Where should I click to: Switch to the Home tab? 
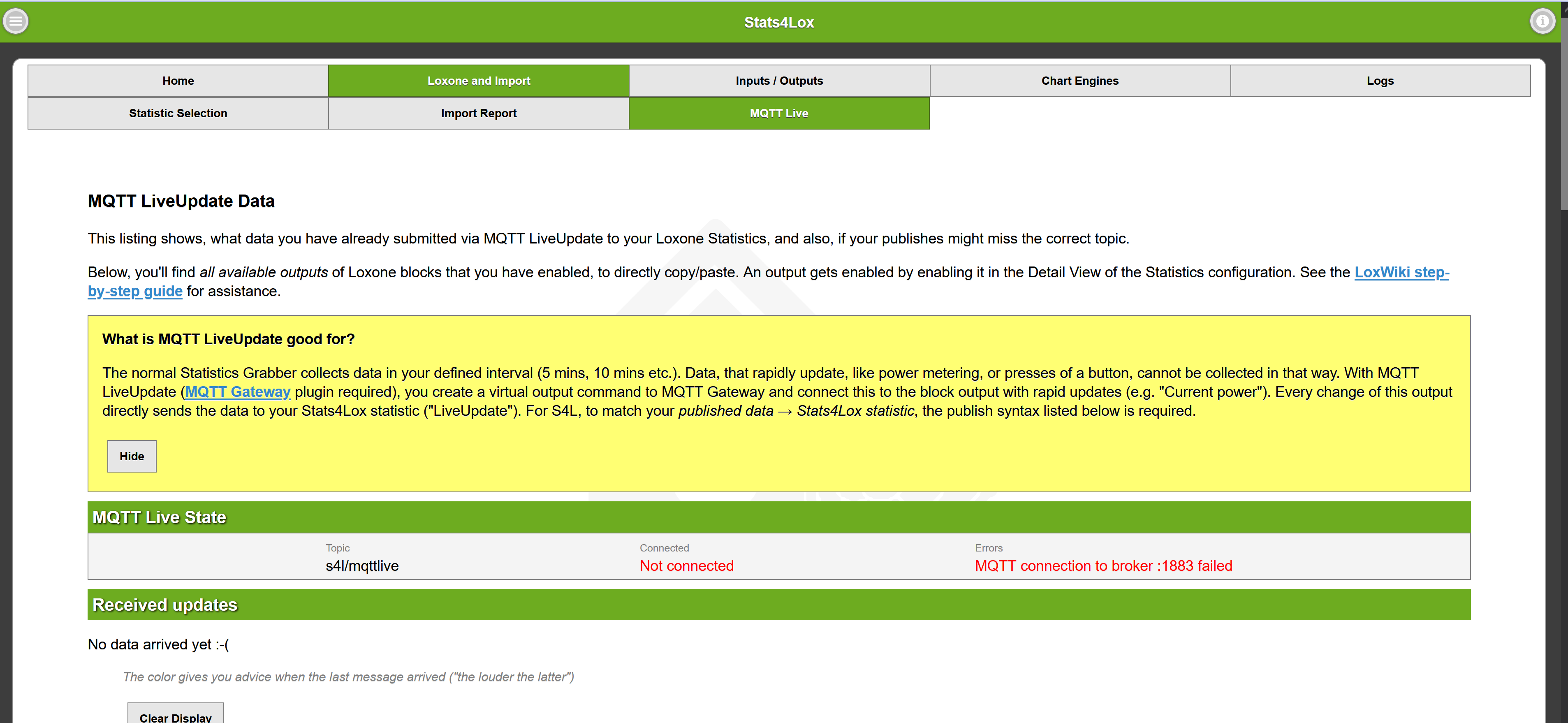coord(178,81)
